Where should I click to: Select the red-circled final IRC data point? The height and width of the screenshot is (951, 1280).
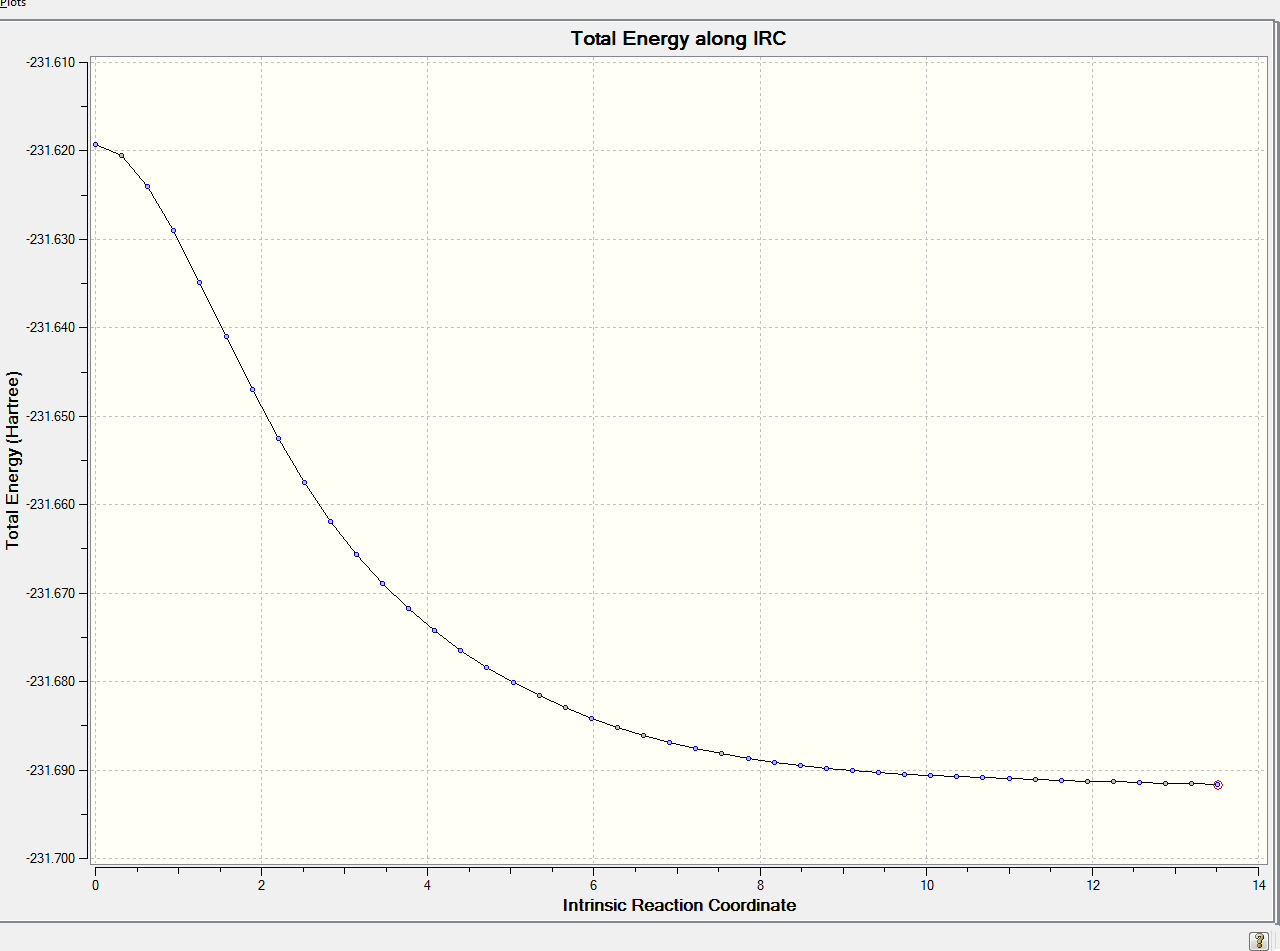pyautogui.click(x=1218, y=785)
